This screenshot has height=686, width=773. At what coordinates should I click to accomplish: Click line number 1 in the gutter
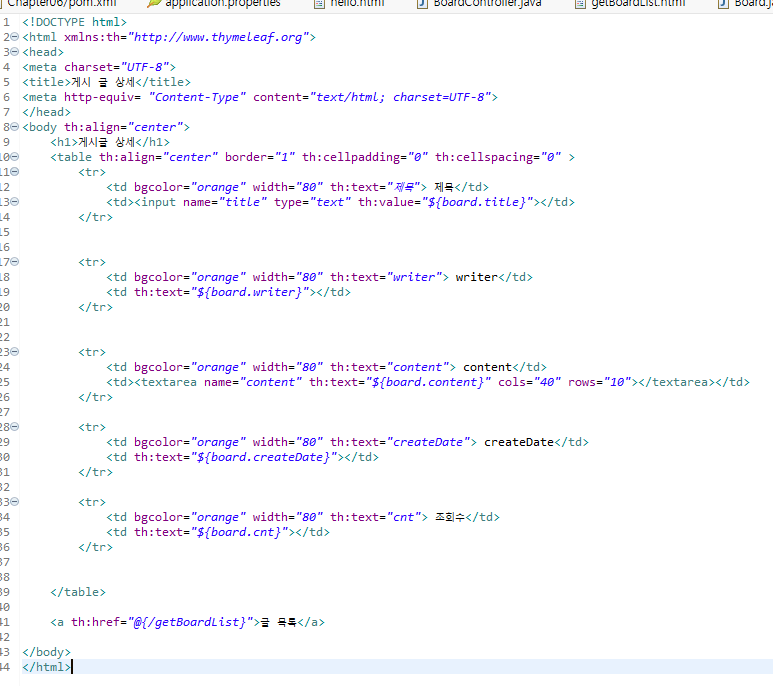6,22
